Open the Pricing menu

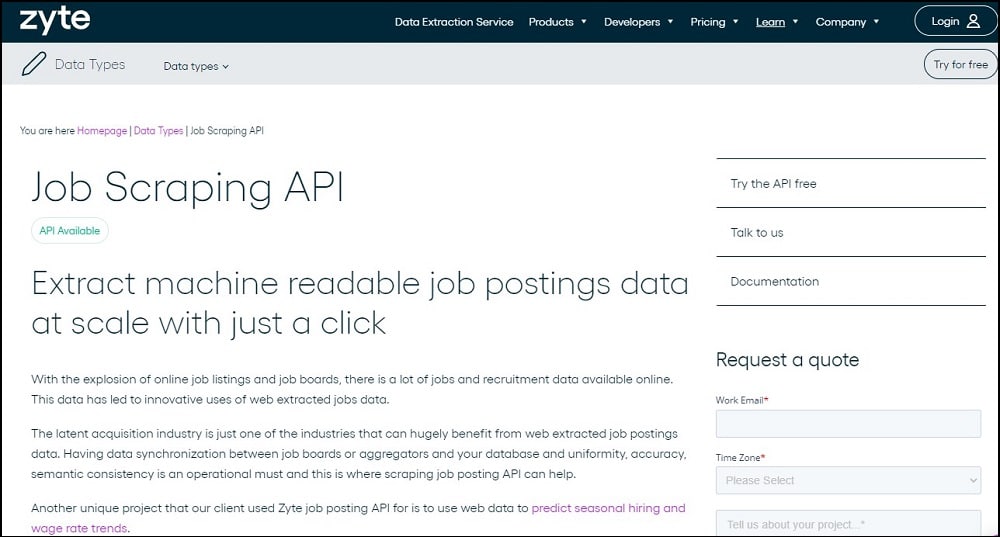[707, 22]
